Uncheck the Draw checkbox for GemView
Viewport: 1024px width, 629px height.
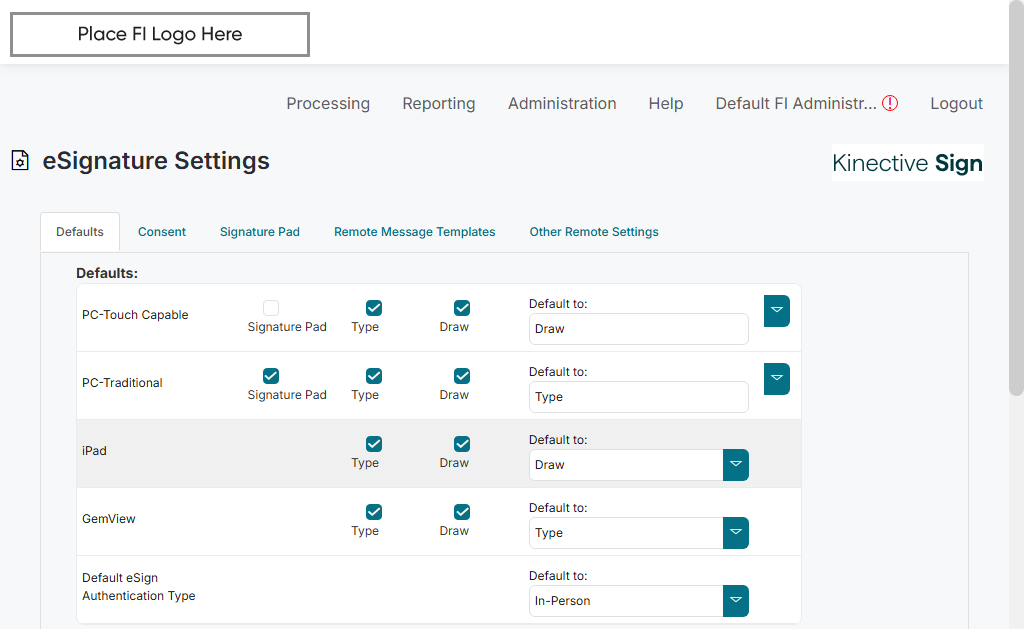[462, 512]
